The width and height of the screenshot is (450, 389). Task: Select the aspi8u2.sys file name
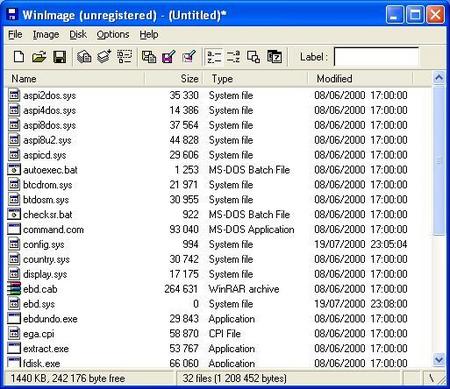(x=47, y=140)
